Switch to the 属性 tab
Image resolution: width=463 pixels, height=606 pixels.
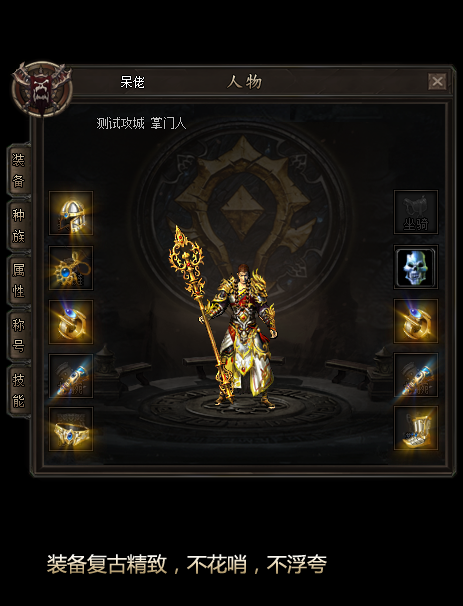click(x=19, y=280)
